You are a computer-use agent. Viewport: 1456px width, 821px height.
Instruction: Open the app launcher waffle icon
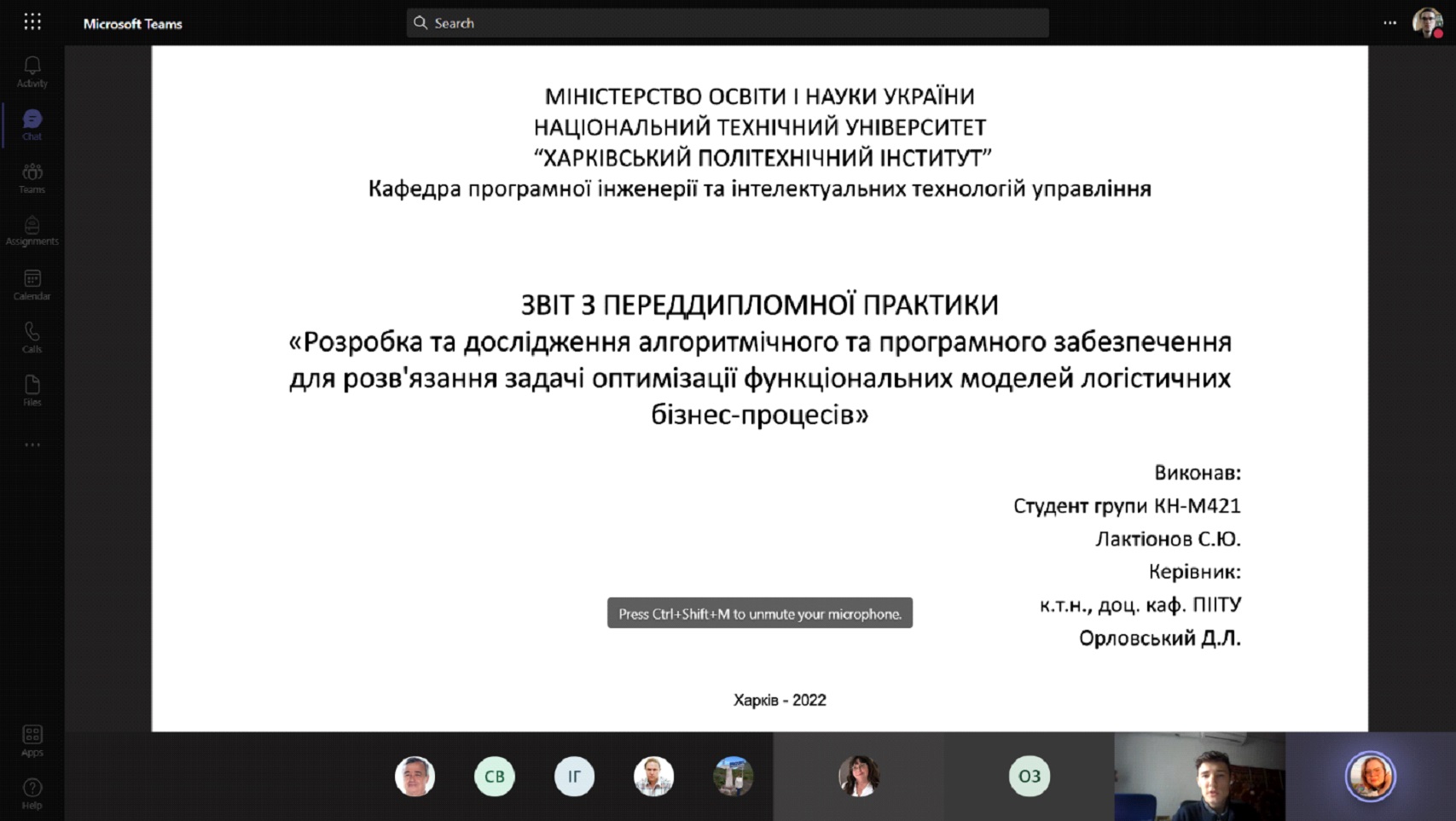coord(32,22)
